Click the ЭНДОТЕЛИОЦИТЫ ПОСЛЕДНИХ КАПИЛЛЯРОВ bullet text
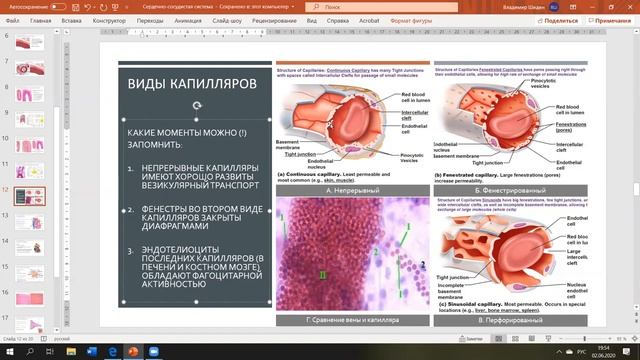Viewport: 640px width, 360px height. [x=202, y=267]
